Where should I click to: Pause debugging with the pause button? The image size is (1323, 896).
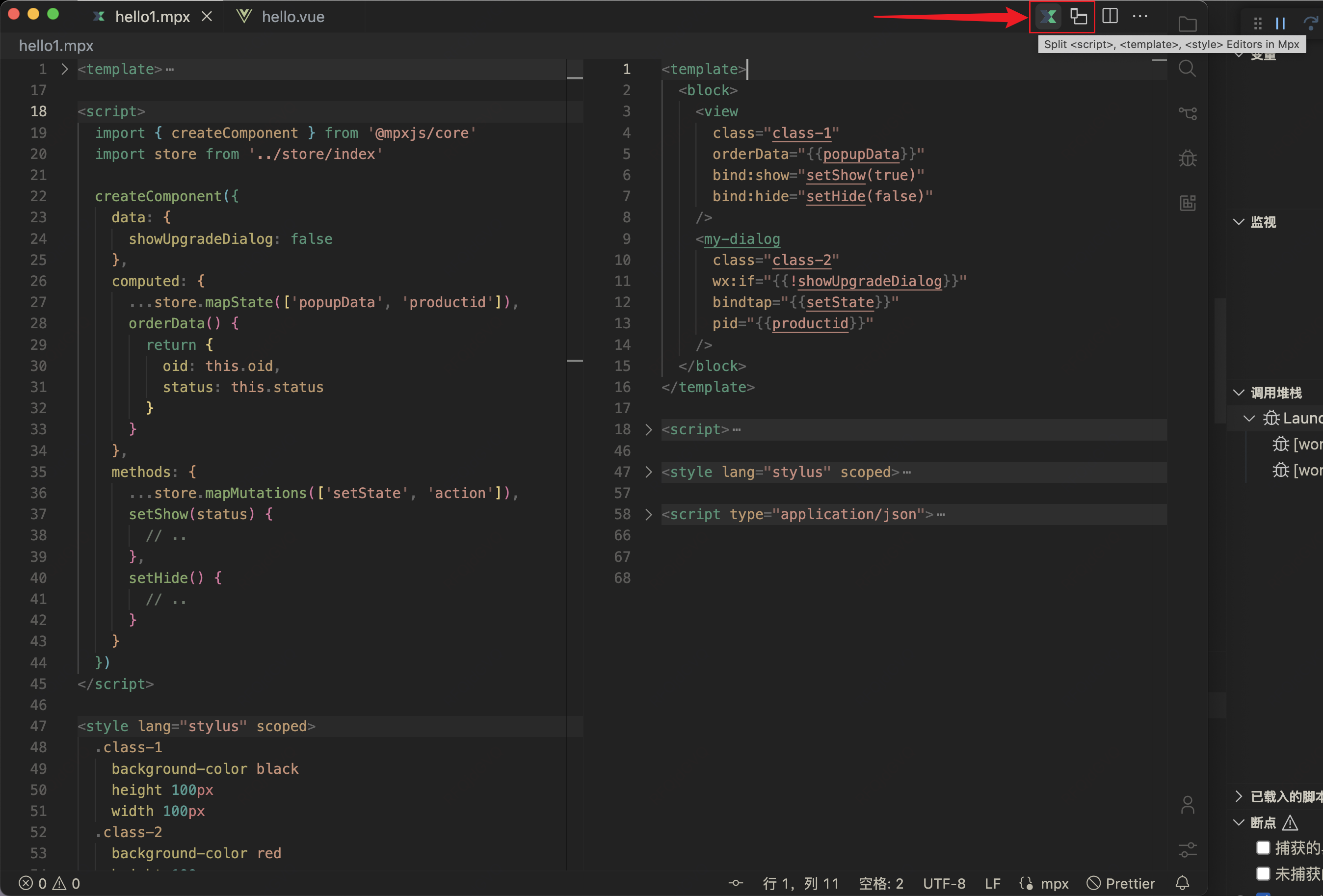[x=1280, y=24]
